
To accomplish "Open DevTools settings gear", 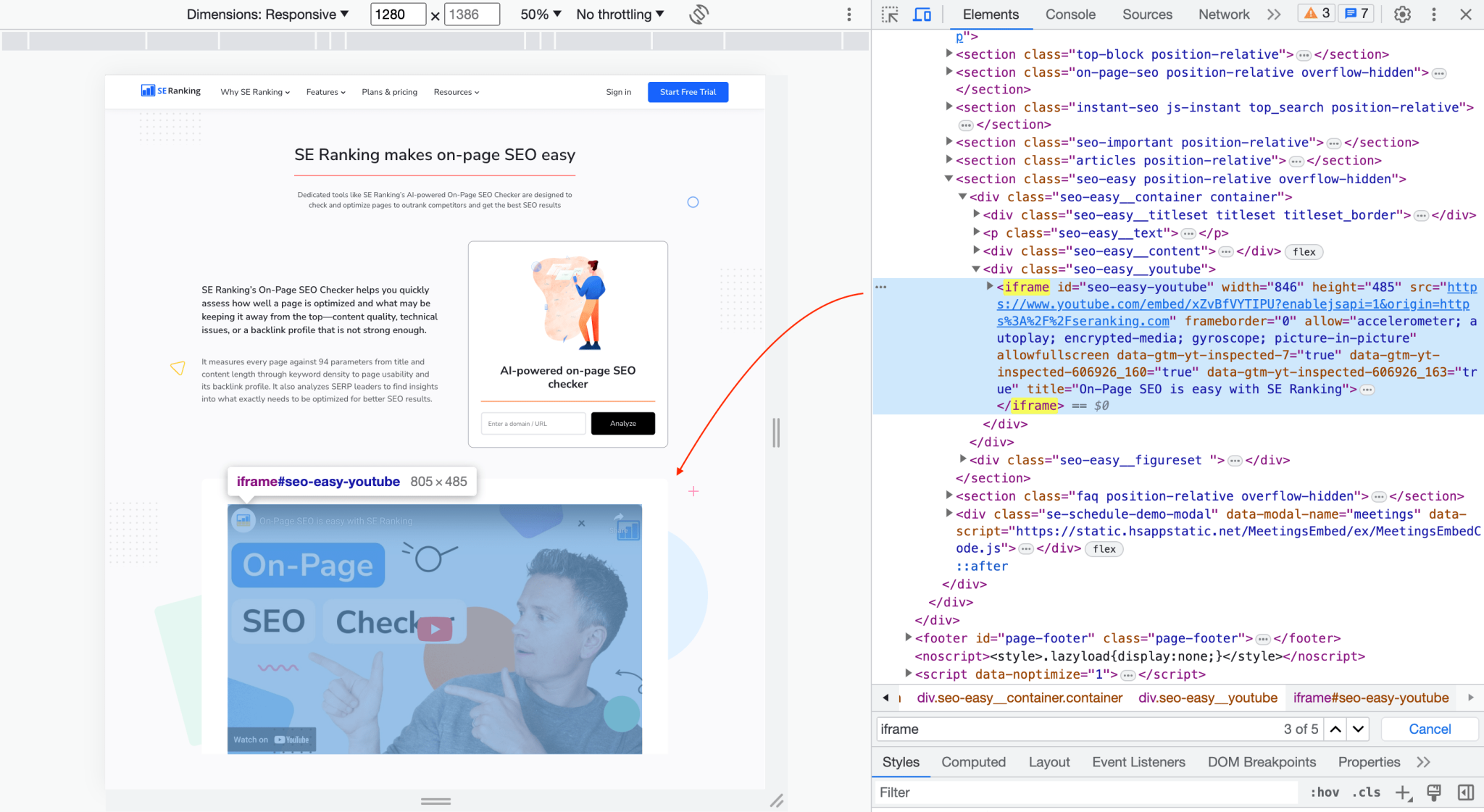I will pos(1403,14).
